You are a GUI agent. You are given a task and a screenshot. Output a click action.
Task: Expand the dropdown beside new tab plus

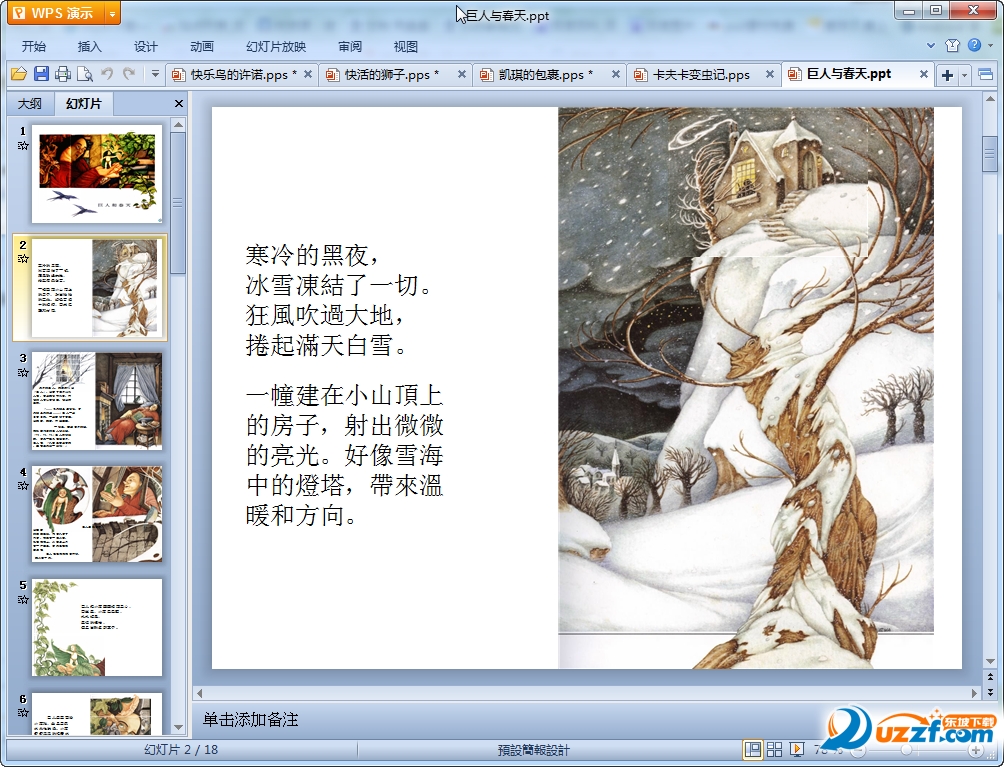pyautogui.click(x=964, y=75)
